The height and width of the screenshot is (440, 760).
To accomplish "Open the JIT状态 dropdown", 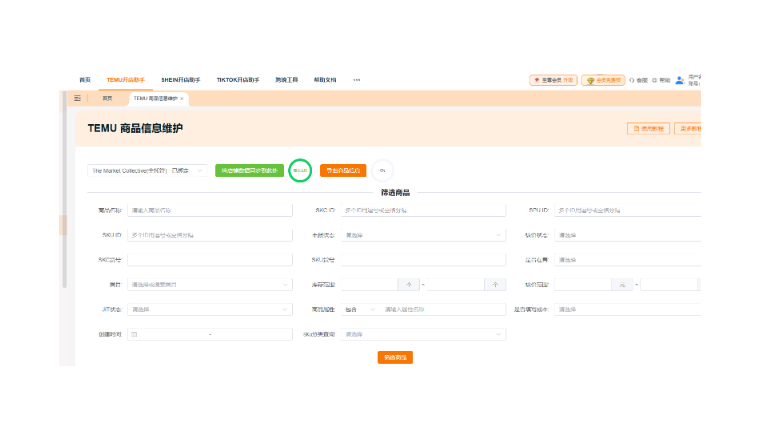I will pos(210,309).
